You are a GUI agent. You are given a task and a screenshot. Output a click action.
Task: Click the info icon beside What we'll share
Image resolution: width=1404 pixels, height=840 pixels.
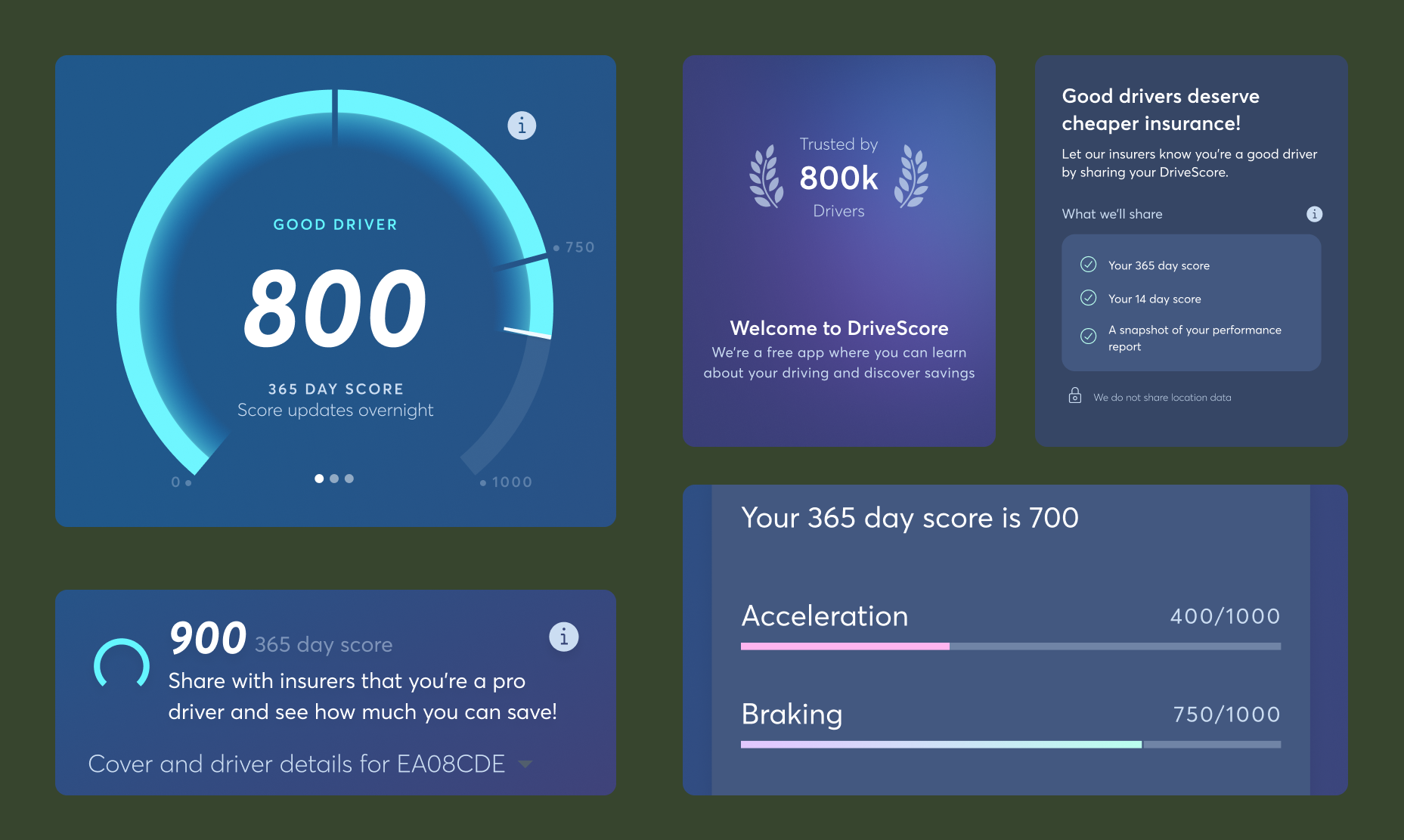1315,214
